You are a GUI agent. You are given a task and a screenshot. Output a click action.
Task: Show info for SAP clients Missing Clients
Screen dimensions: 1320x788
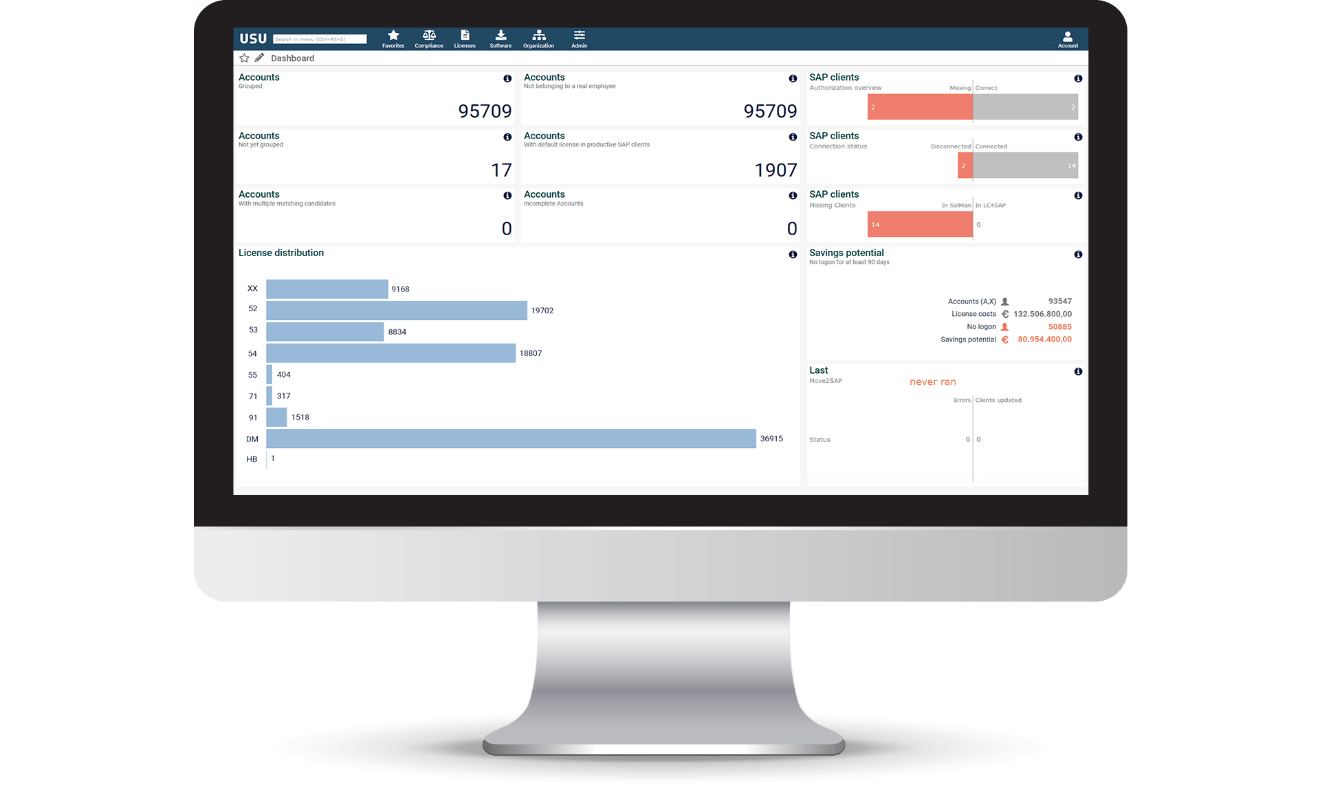coord(1078,196)
